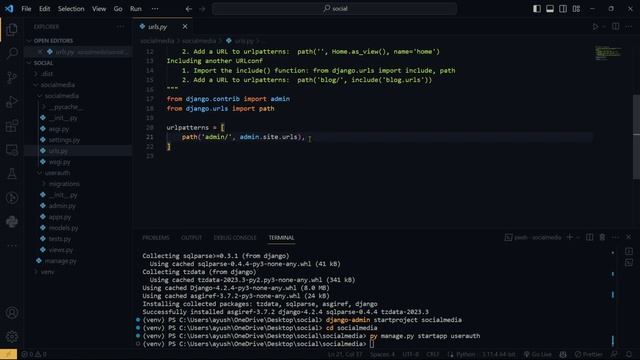Go back with the navigation arrow
The image size is (640, 360).
tap(189, 9)
